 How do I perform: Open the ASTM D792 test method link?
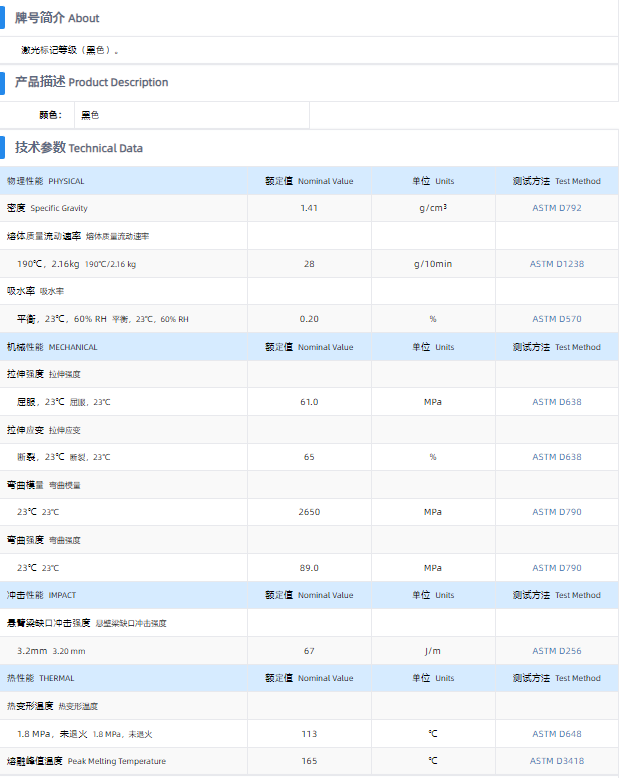point(556,208)
